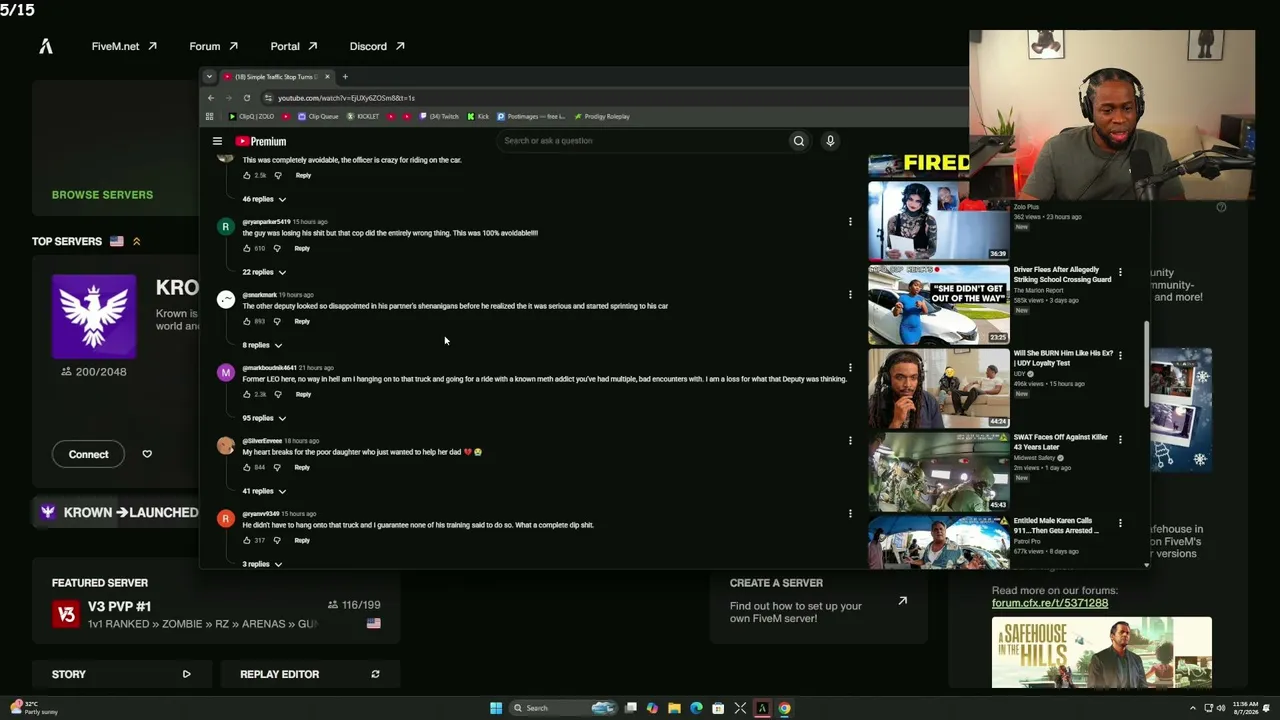The width and height of the screenshot is (1280, 720).
Task: Open the Story mode button
Action: coord(121,674)
